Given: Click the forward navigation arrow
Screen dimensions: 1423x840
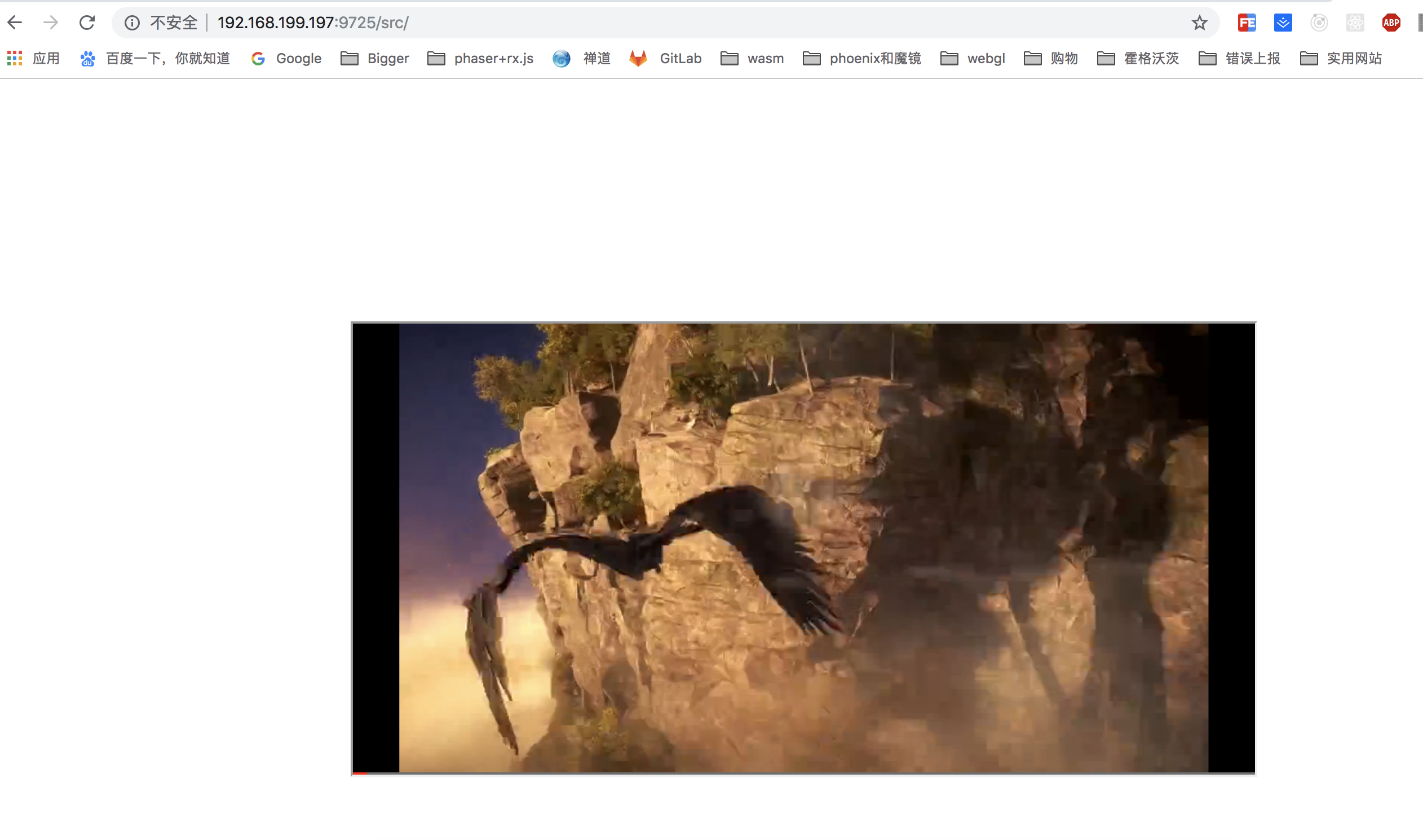Looking at the screenshot, I should 51,23.
